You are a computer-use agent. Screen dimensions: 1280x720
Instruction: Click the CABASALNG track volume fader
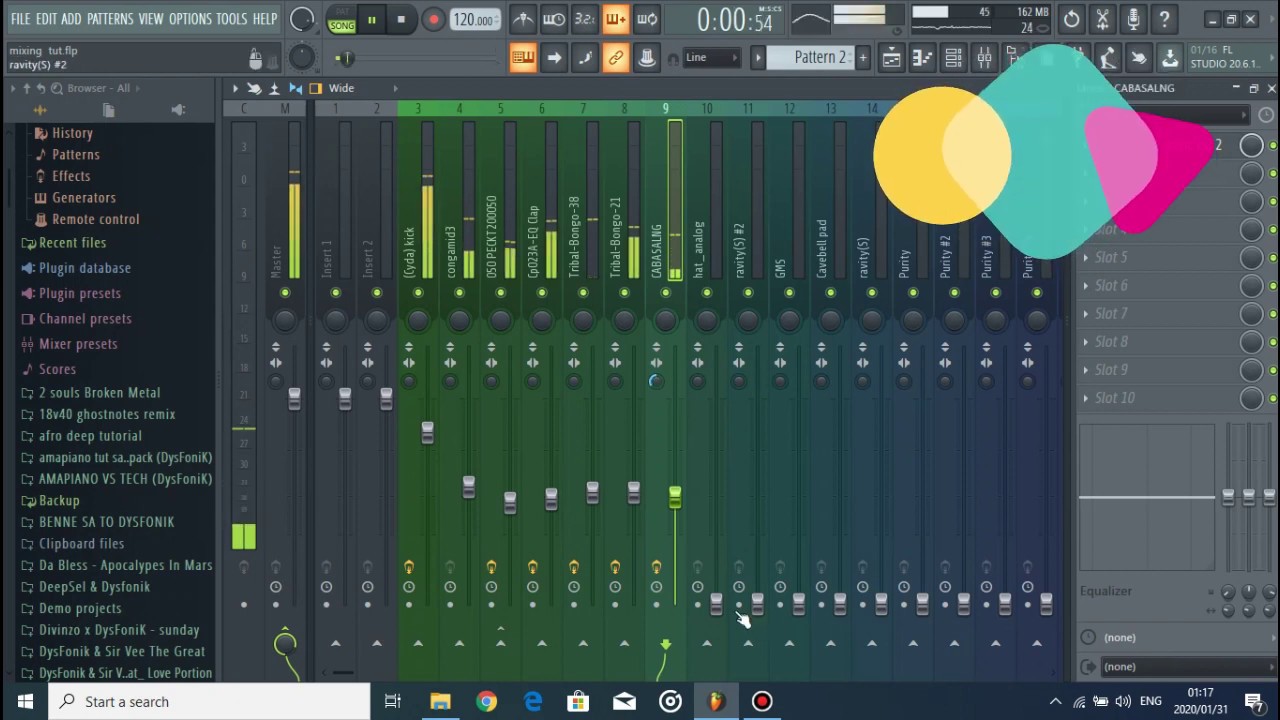click(x=675, y=496)
